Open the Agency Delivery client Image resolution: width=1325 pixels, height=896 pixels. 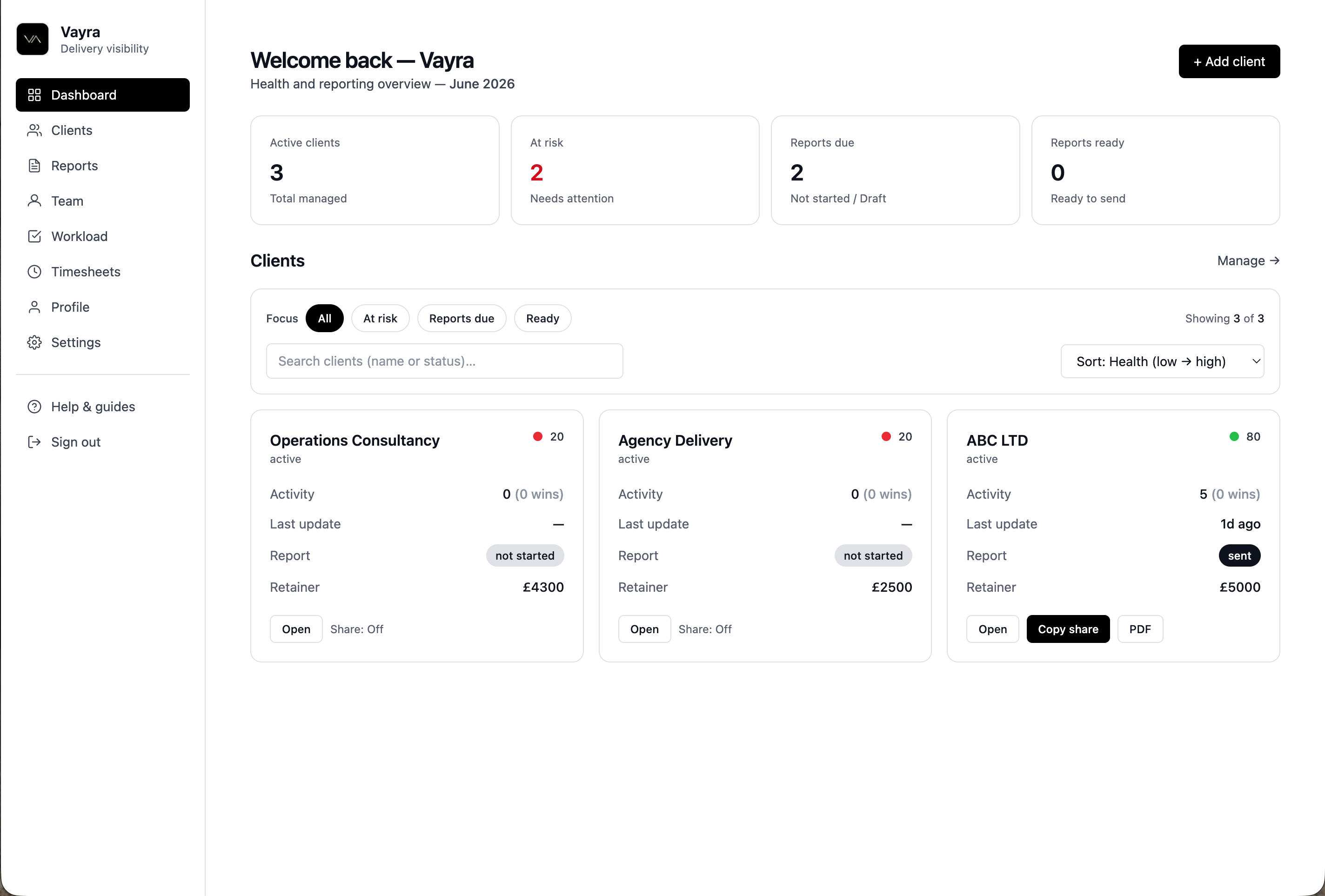click(x=644, y=629)
